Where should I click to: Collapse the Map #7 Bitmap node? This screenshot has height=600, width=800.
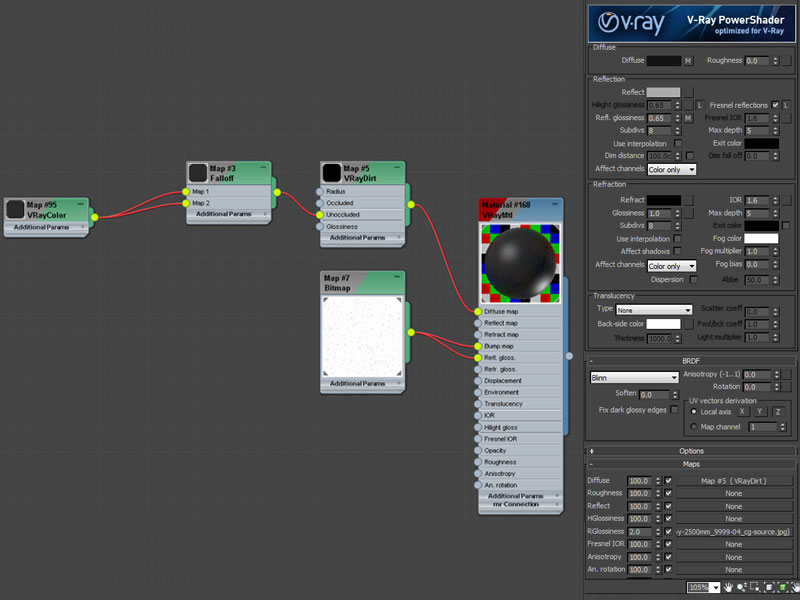click(x=397, y=277)
